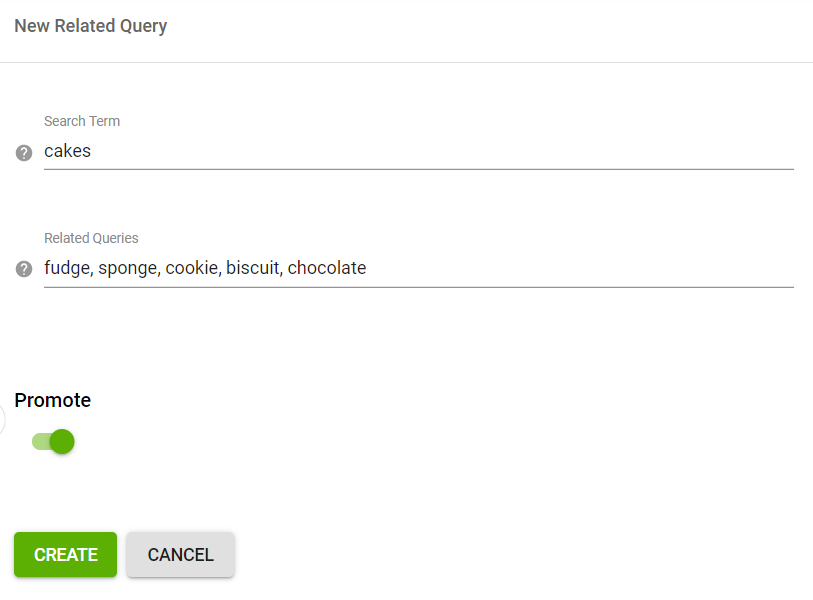
Task: Click empty space after "chocolate" in Related Queries
Action: tap(580, 268)
